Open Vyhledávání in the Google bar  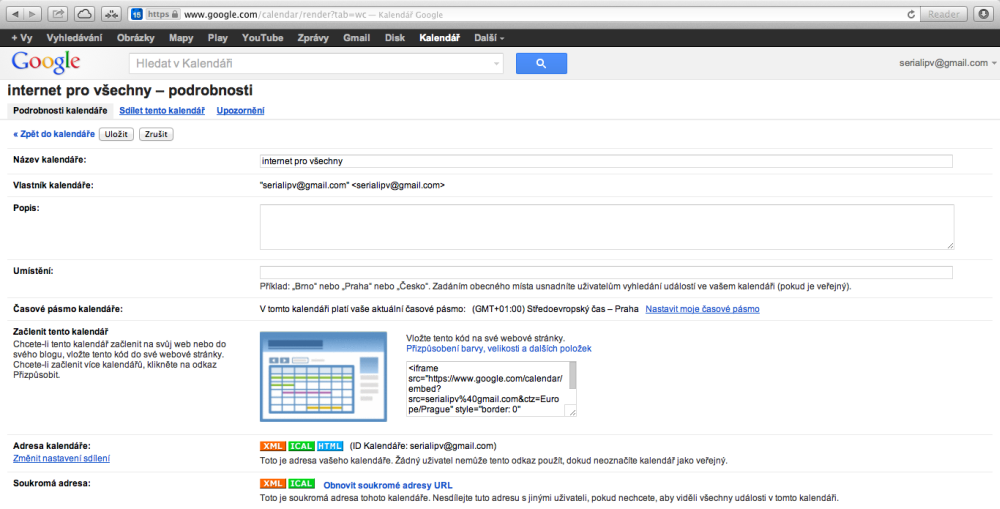point(74,38)
